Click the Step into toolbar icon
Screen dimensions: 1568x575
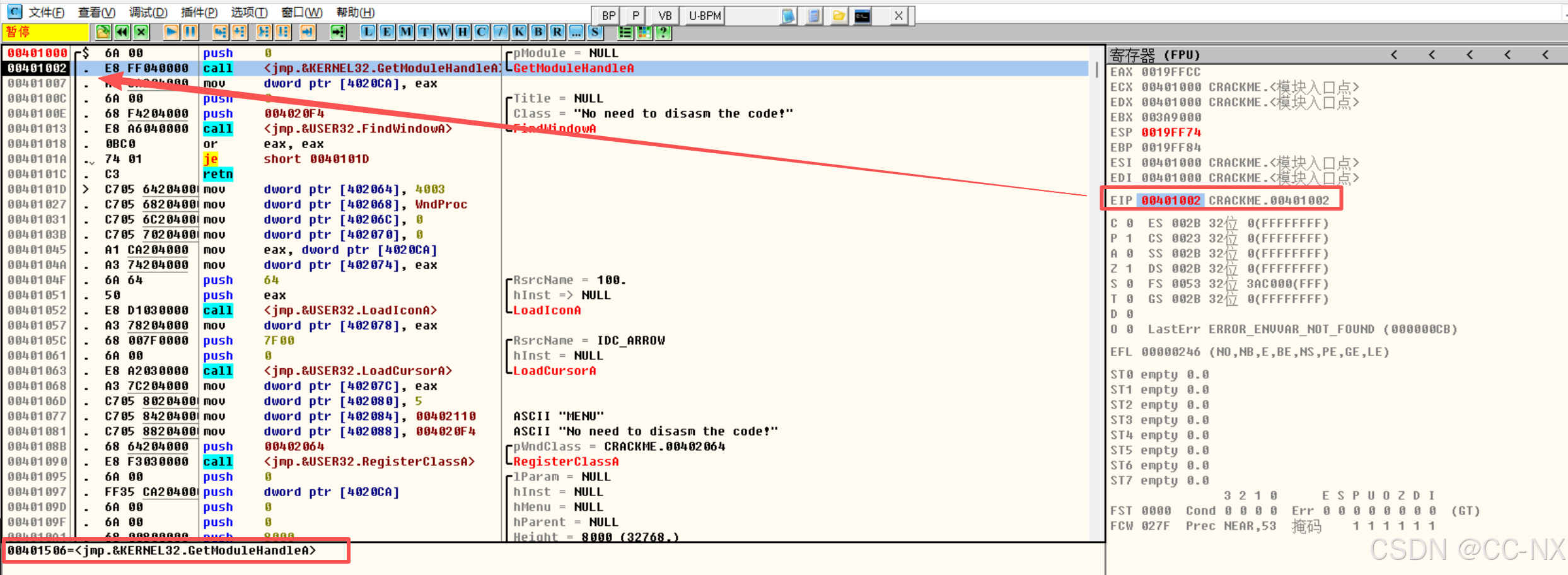pos(221,32)
